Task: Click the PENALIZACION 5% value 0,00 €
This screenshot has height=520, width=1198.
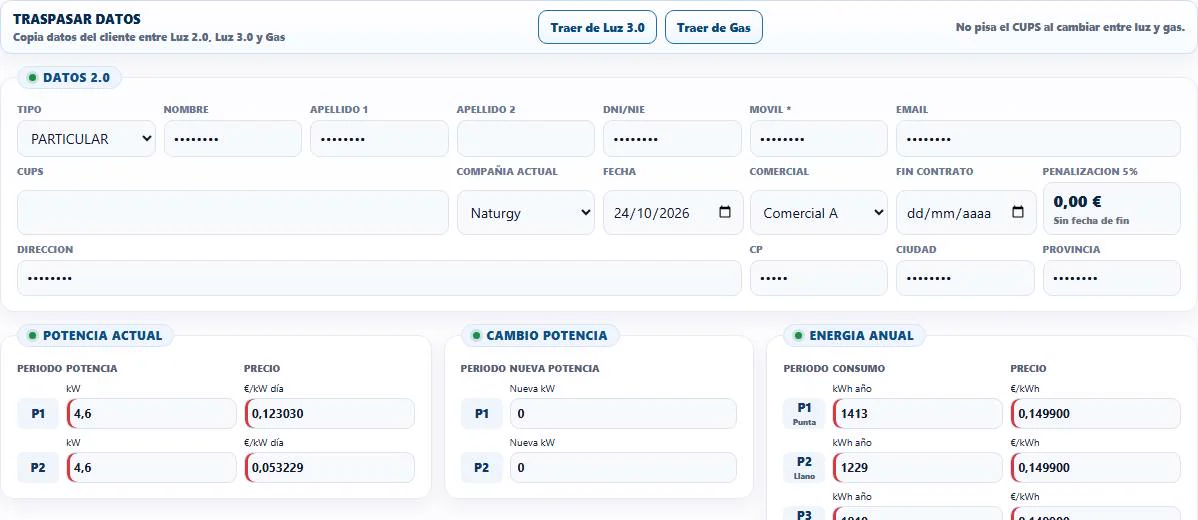Action: pos(1077,202)
